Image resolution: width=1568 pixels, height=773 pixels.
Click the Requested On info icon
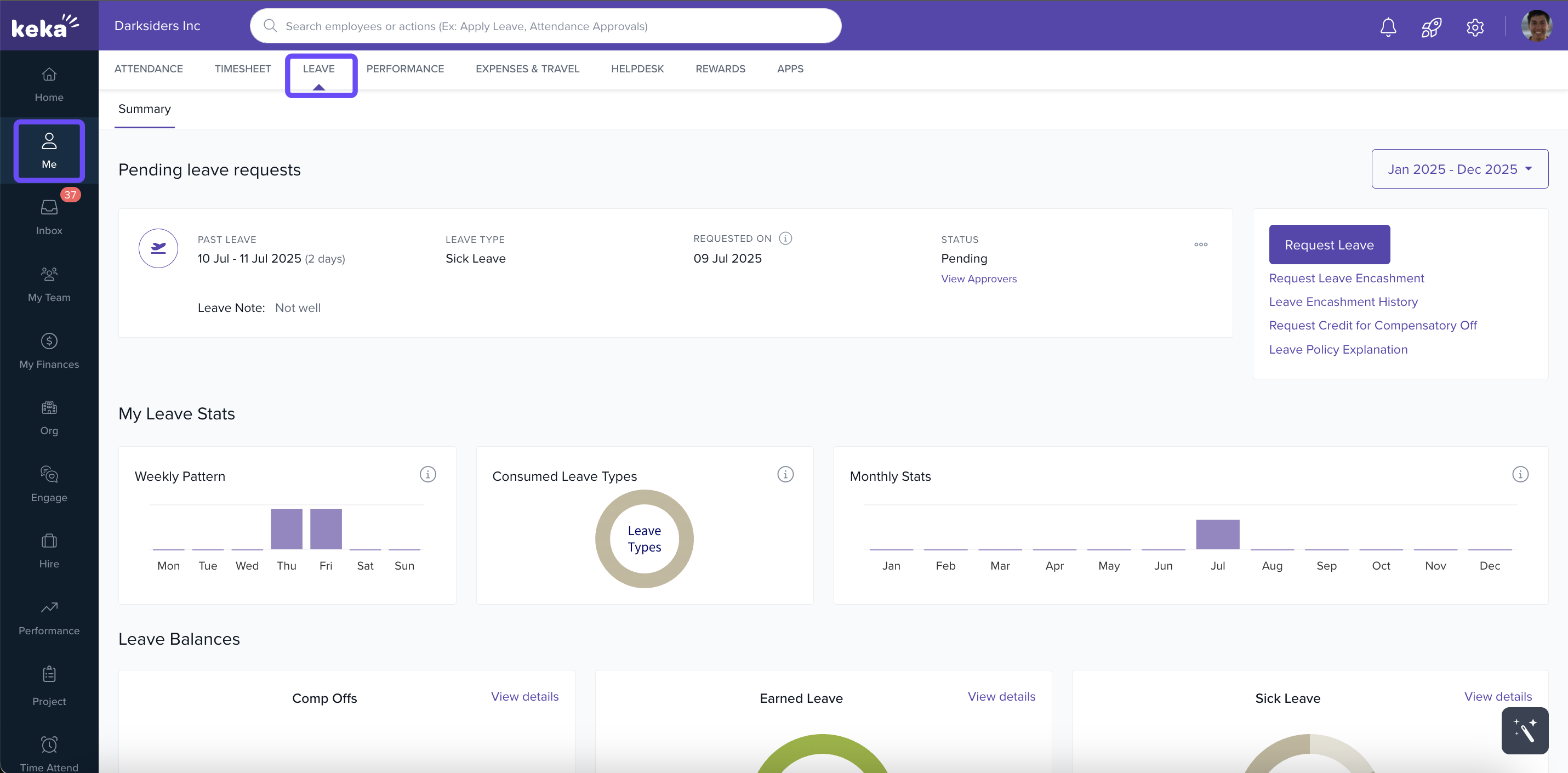(x=785, y=238)
